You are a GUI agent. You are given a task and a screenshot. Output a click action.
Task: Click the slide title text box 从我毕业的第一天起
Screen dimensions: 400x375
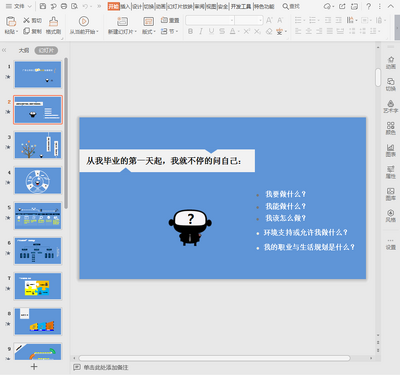click(x=167, y=161)
